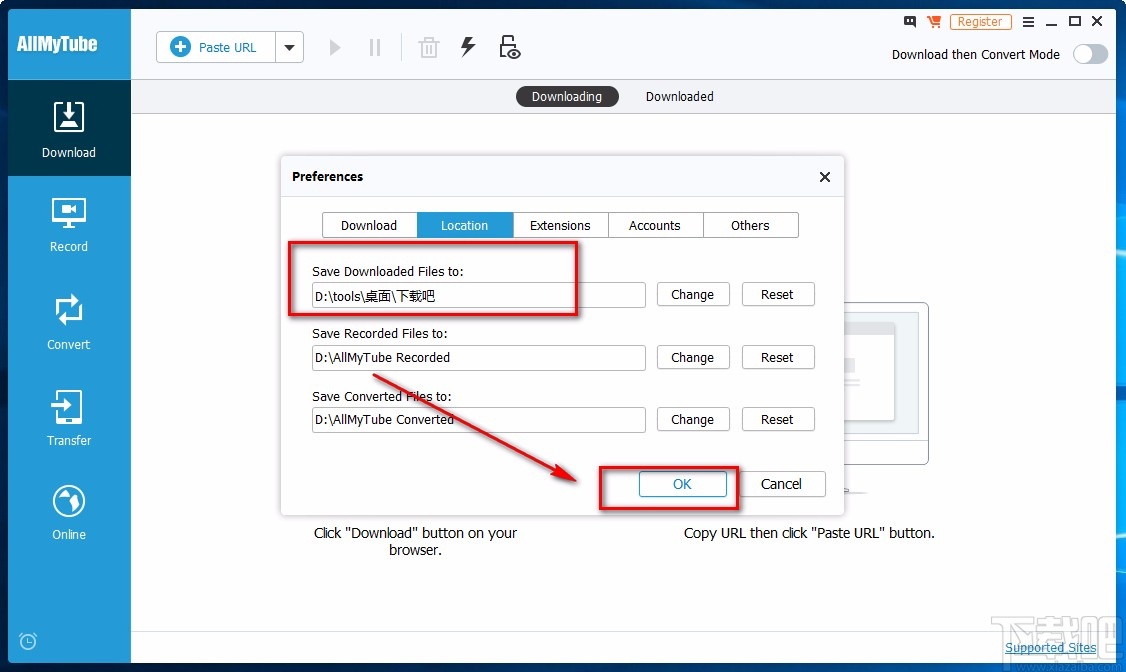The width and height of the screenshot is (1126, 672).
Task: Click the pause all icon
Action: [375, 47]
